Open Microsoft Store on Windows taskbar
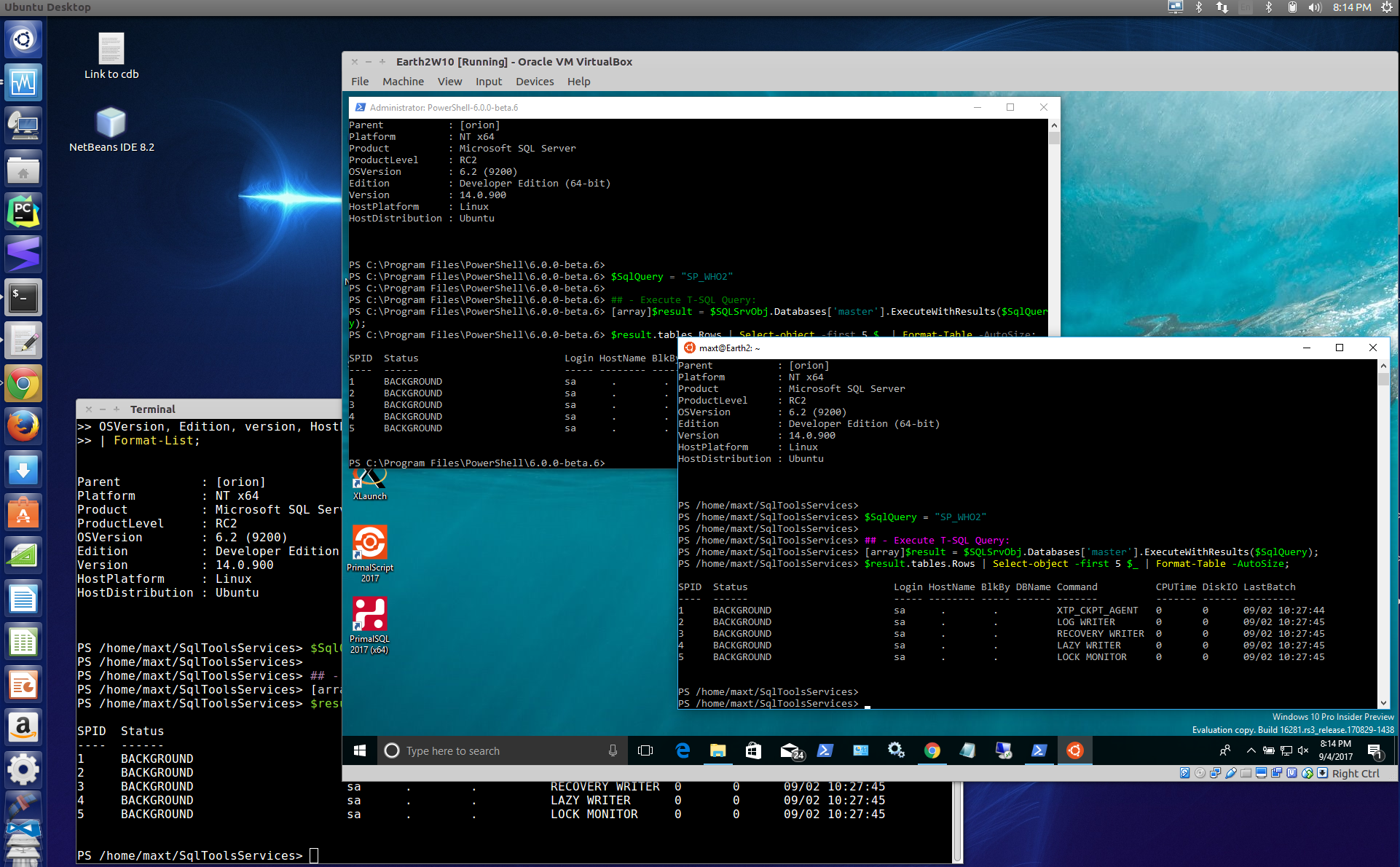The image size is (1400, 867). (x=753, y=750)
